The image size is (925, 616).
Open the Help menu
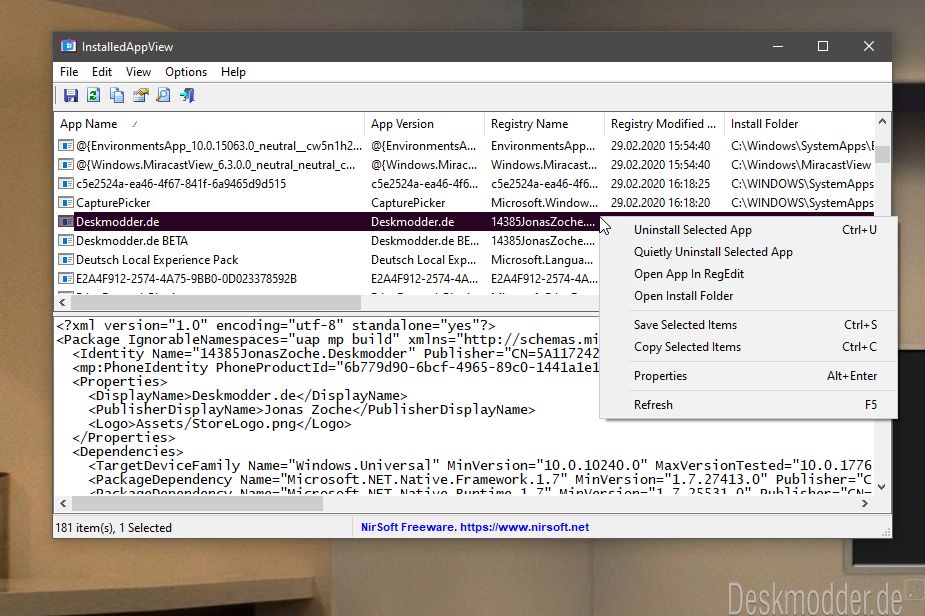pos(233,72)
